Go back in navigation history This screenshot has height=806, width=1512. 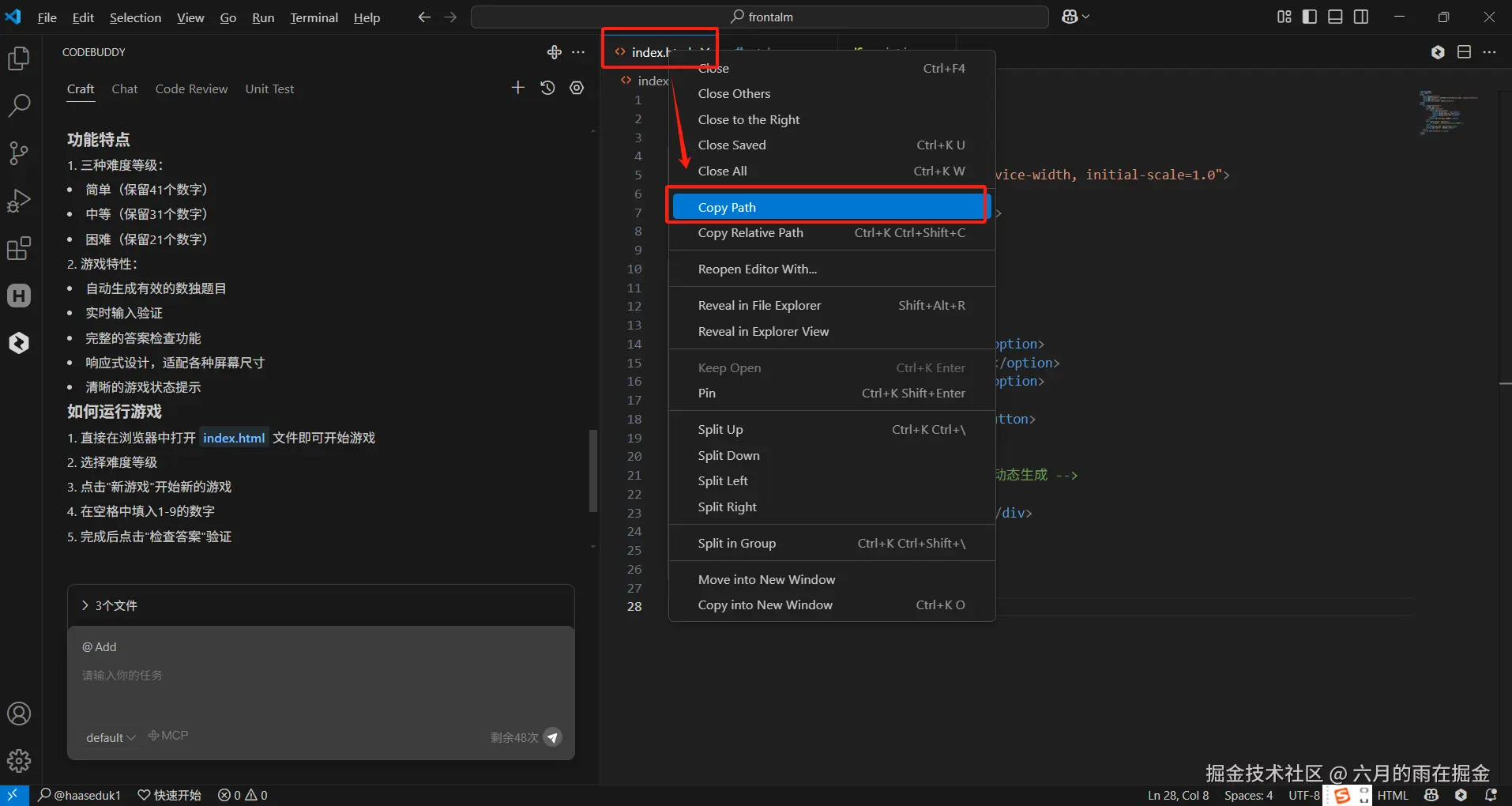coord(424,17)
